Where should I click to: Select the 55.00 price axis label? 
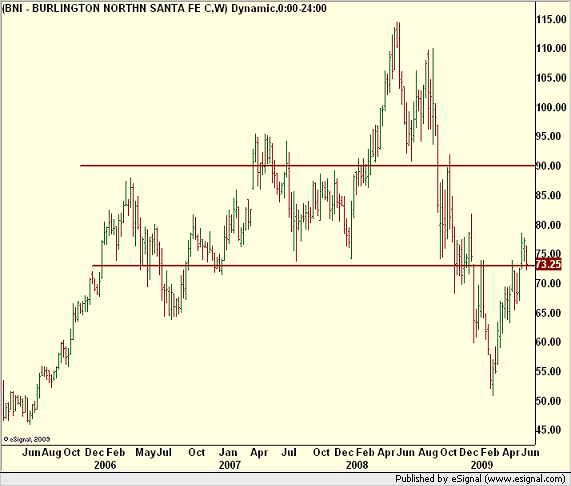click(x=548, y=371)
